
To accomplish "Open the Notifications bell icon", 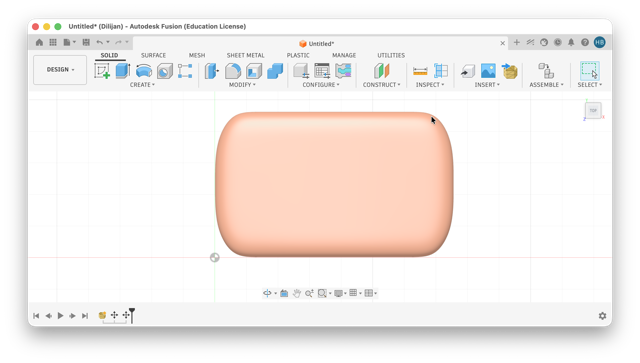I will tap(571, 42).
